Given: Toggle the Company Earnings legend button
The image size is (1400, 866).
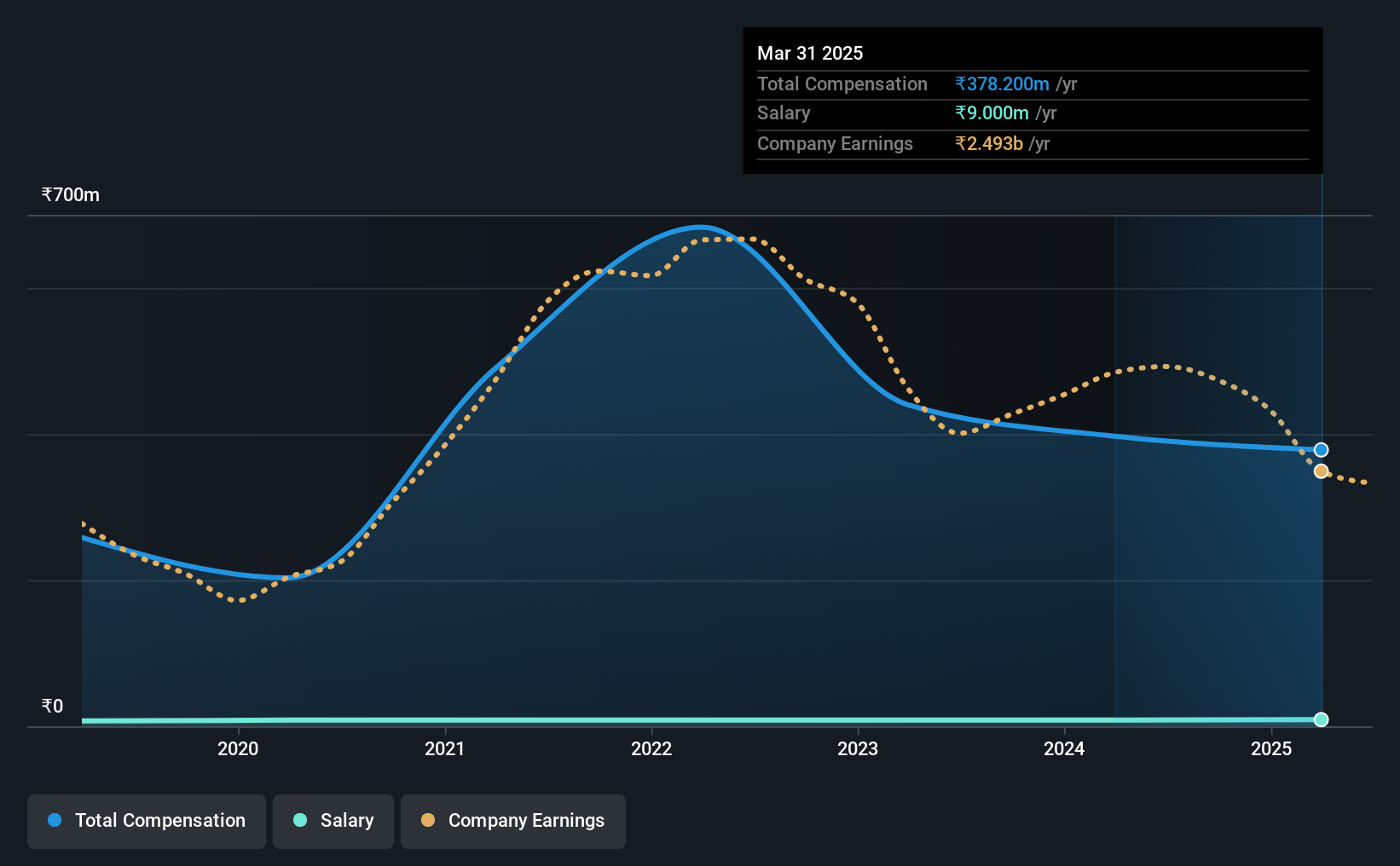Looking at the screenshot, I should pos(513,821).
